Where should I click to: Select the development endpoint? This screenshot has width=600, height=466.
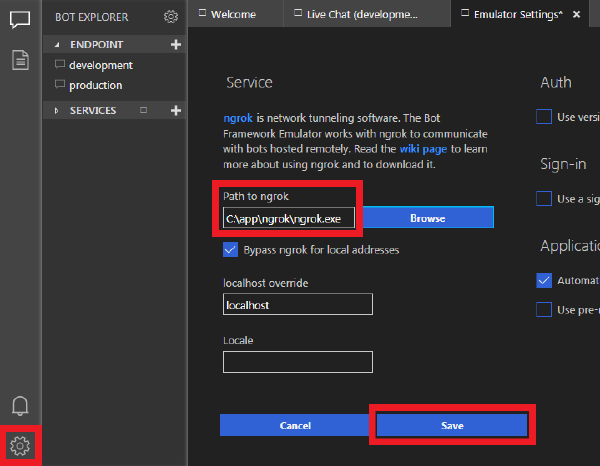click(100, 65)
